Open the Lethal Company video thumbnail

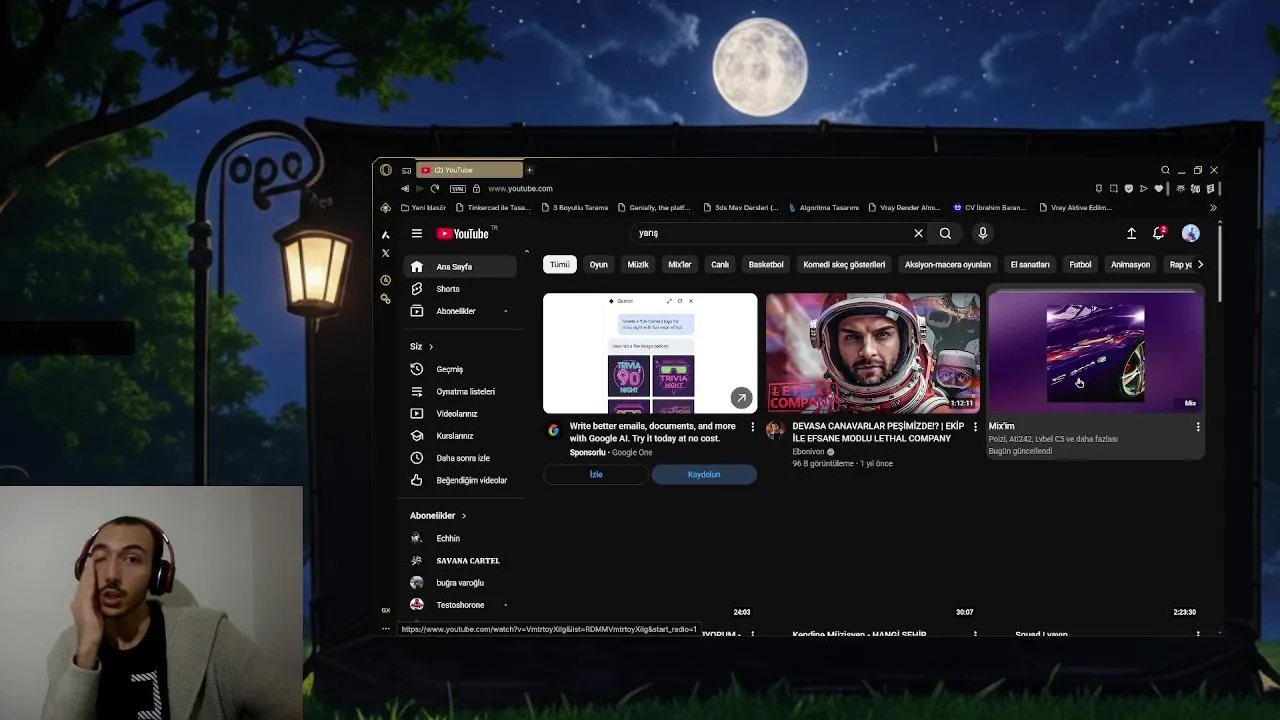coord(873,353)
